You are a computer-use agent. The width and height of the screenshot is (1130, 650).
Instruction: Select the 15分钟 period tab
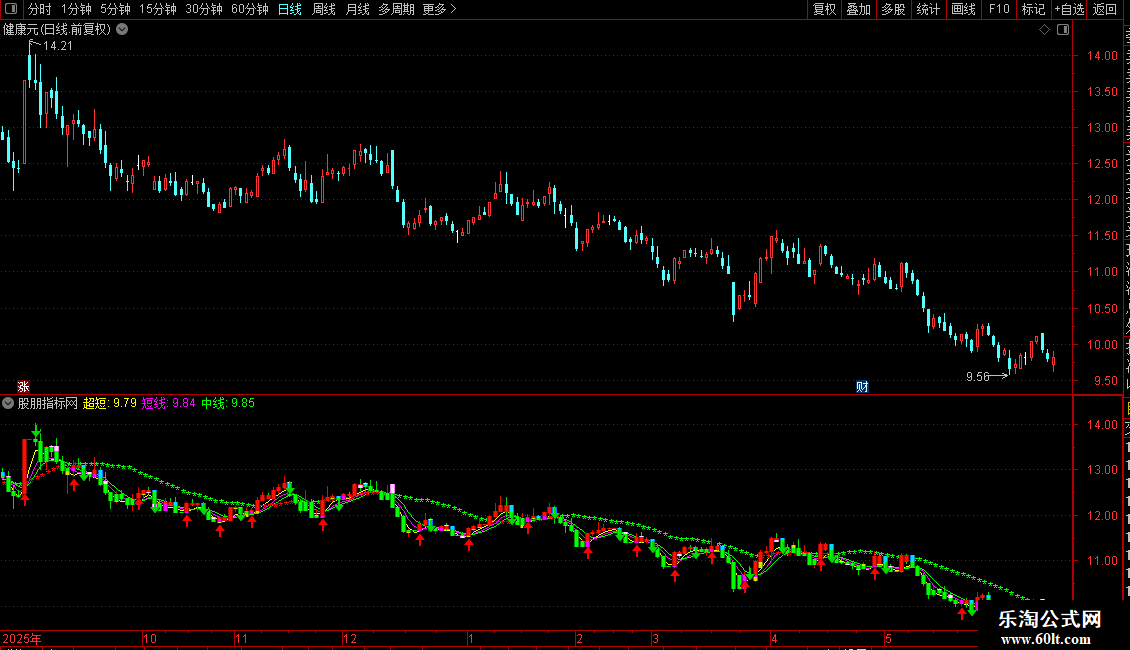pos(158,9)
